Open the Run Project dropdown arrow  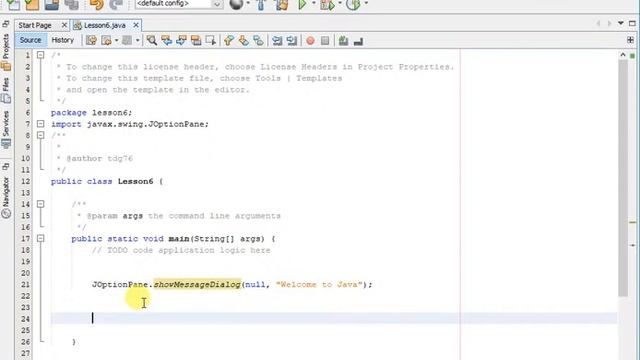tap(314, 3)
